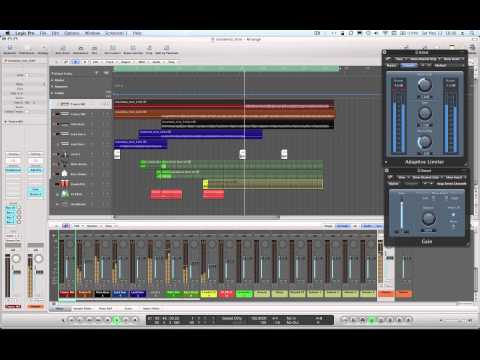Click the icon of the orange-region track
Viewport: 480px width, 360px height.
click(x=64, y=114)
